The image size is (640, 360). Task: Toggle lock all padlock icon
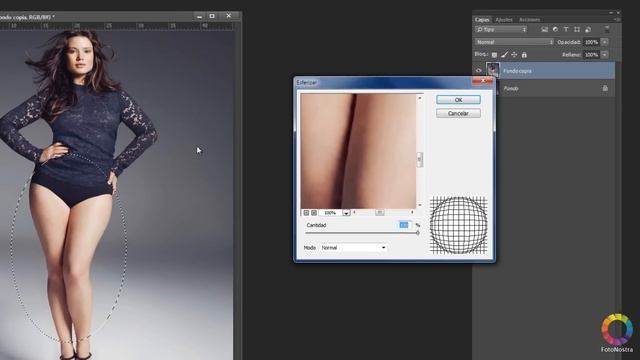point(524,55)
